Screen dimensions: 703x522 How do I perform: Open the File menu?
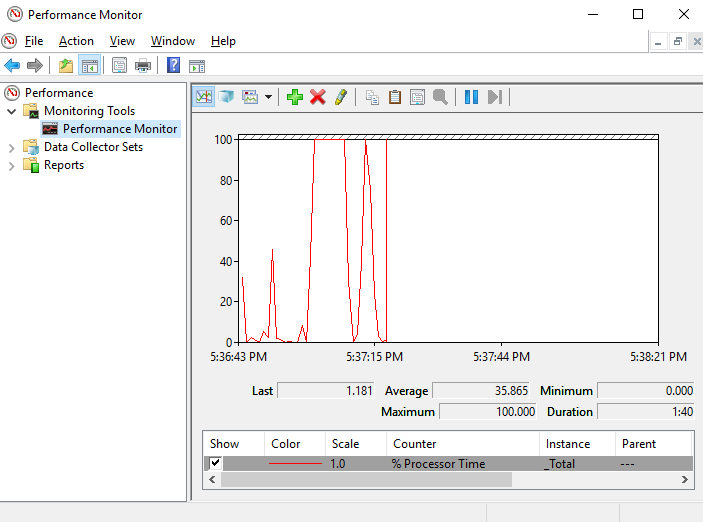[x=34, y=41]
